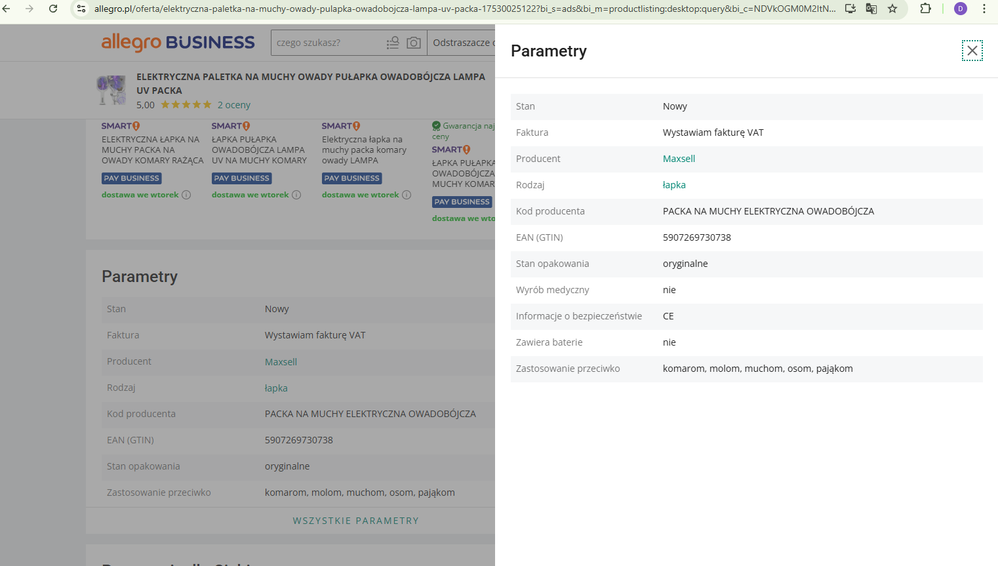Image resolution: width=998 pixels, height=566 pixels.
Task: Open the browser extensions puzzle icon
Action: pos(926,9)
